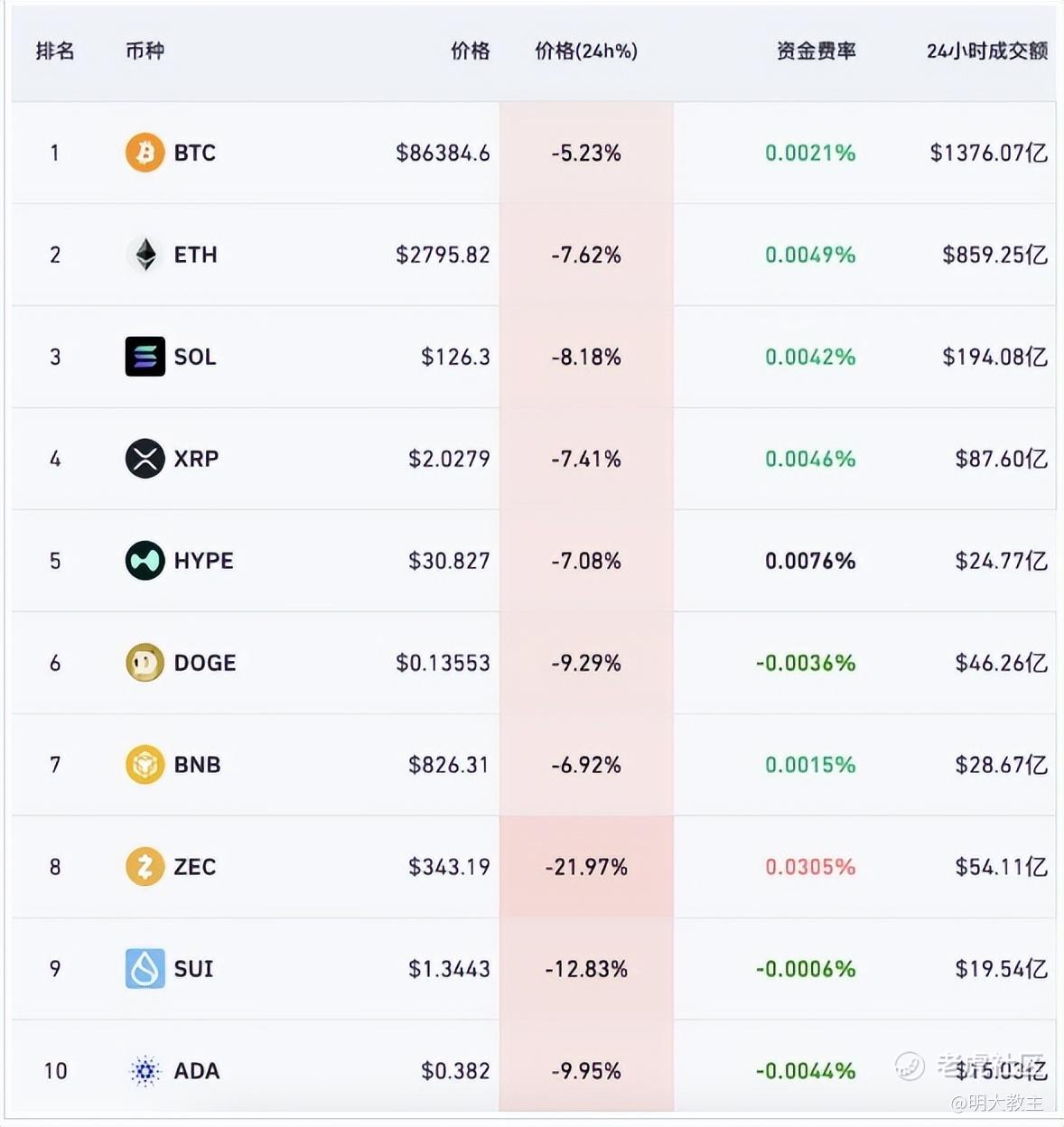
Task: Click the Solana SOL coin icon
Action: point(145,357)
